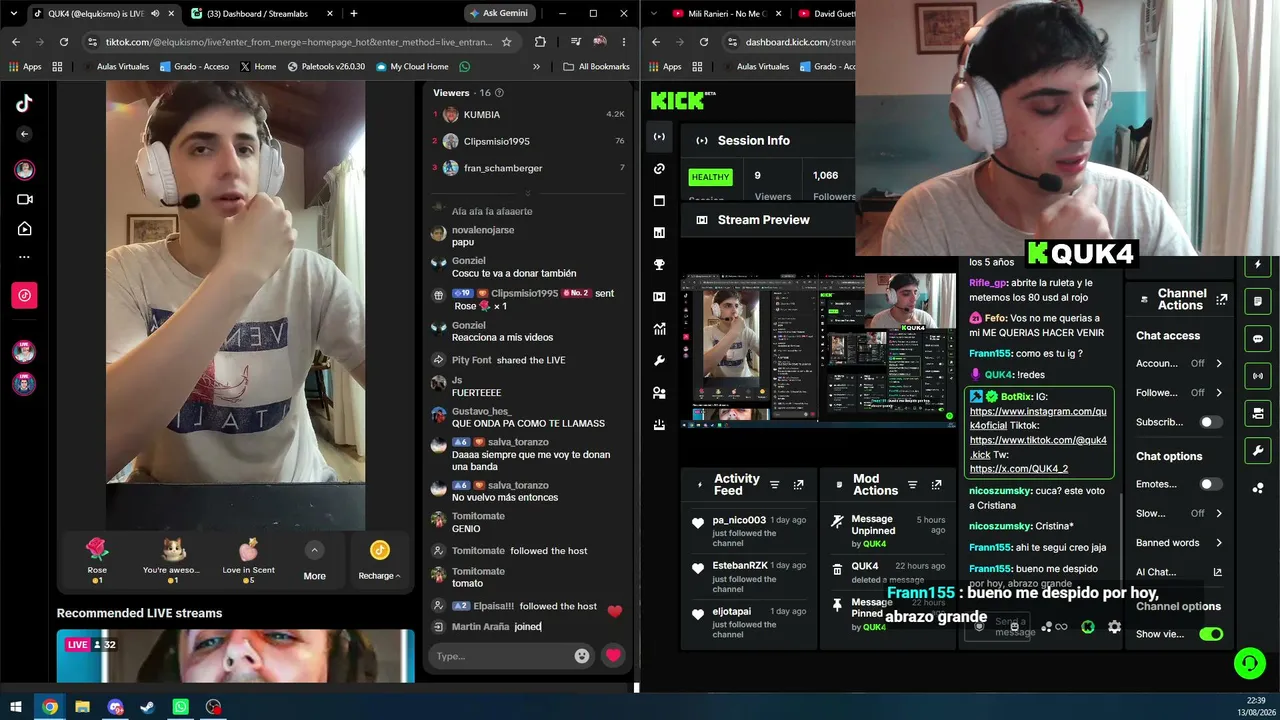Expand more gifts with the More arrow

click(x=314, y=559)
